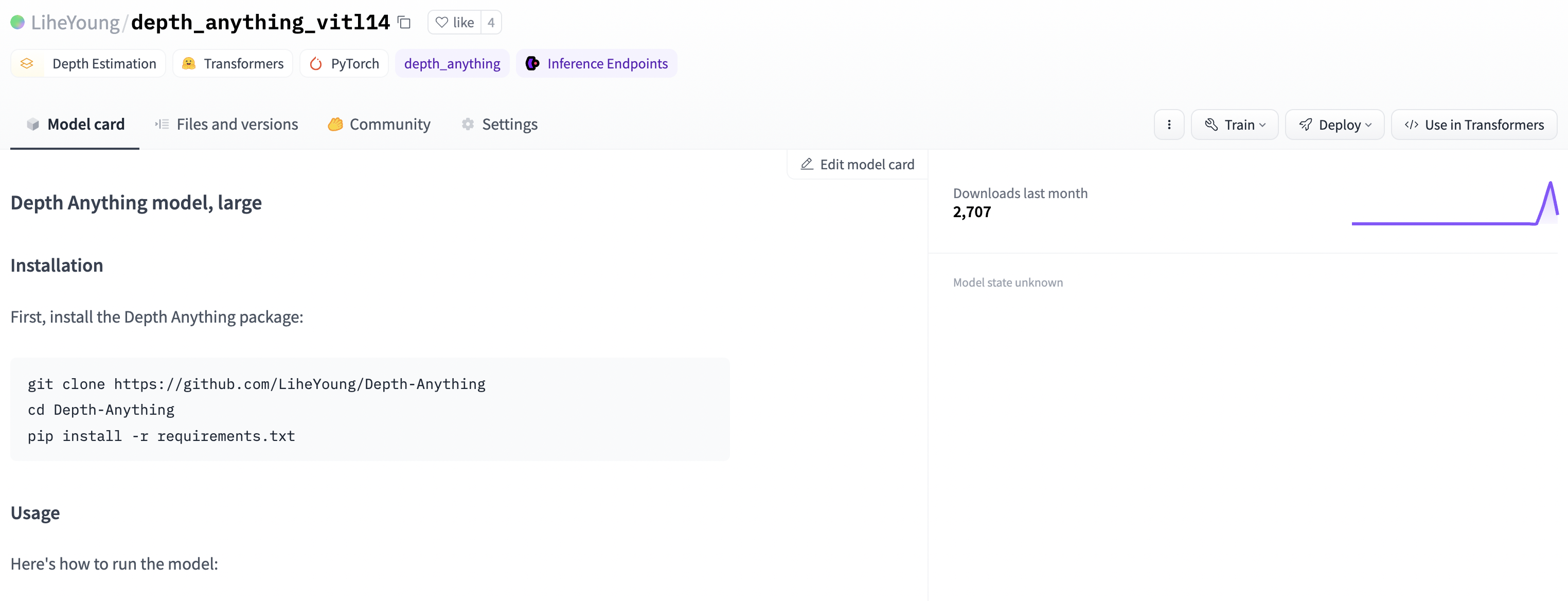Open the Community tab
Image resolution: width=1568 pixels, height=601 pixels.
[379, 124]
